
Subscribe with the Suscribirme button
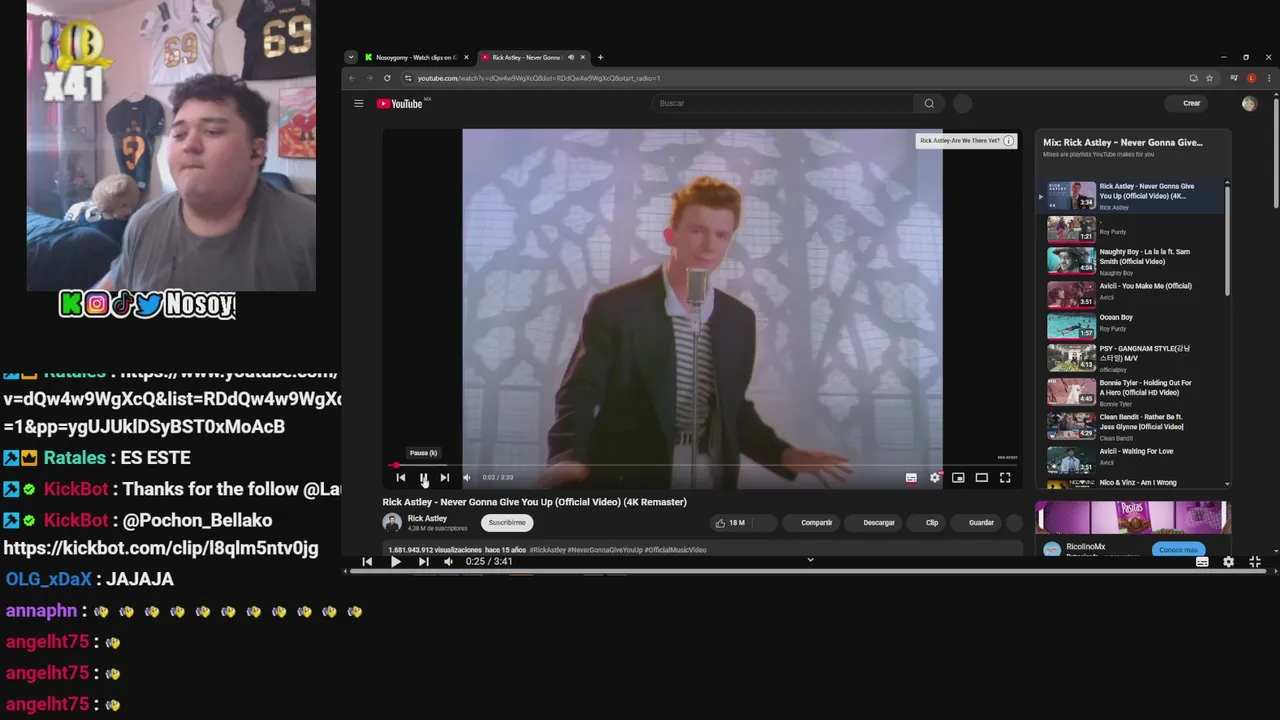(507, 522)
